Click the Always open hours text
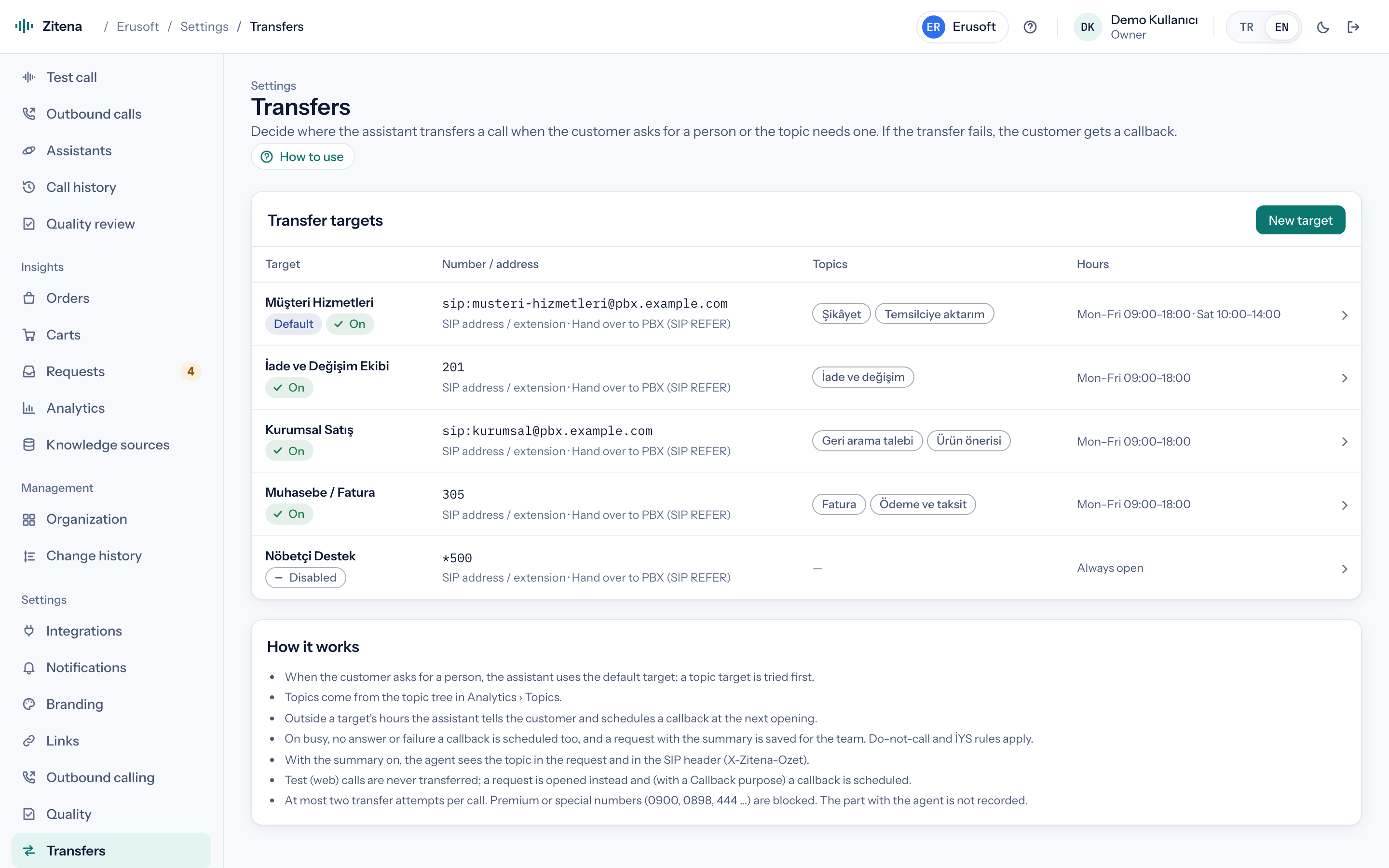 [1110, 568]
